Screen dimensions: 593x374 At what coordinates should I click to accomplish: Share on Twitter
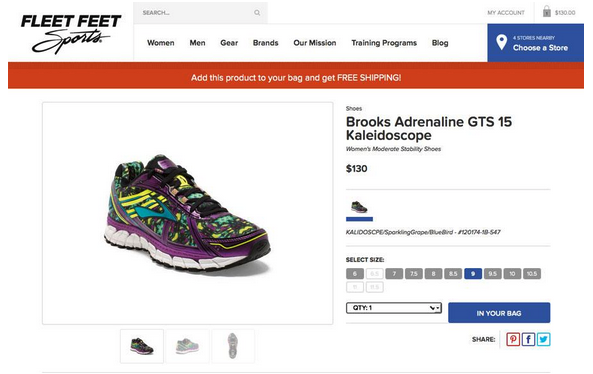click(543, 339)
